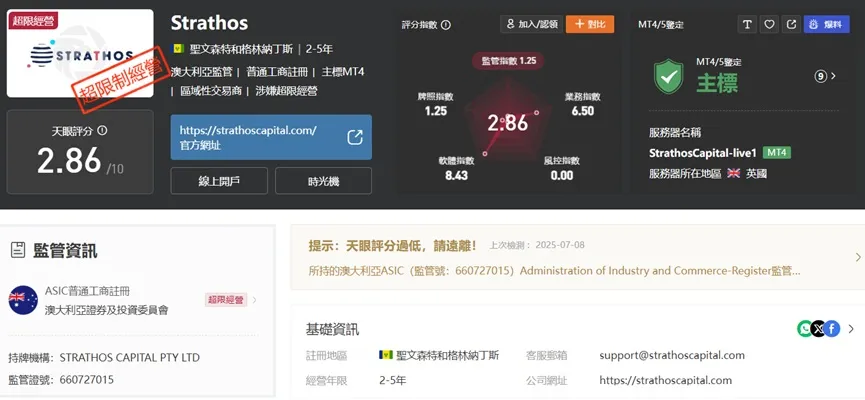Image resolution: width=865 pixels, height=400 pixels.
Task: Click the 涉嫌超限經營 tag
Action: pyautogui.click(x=287, y=91)
